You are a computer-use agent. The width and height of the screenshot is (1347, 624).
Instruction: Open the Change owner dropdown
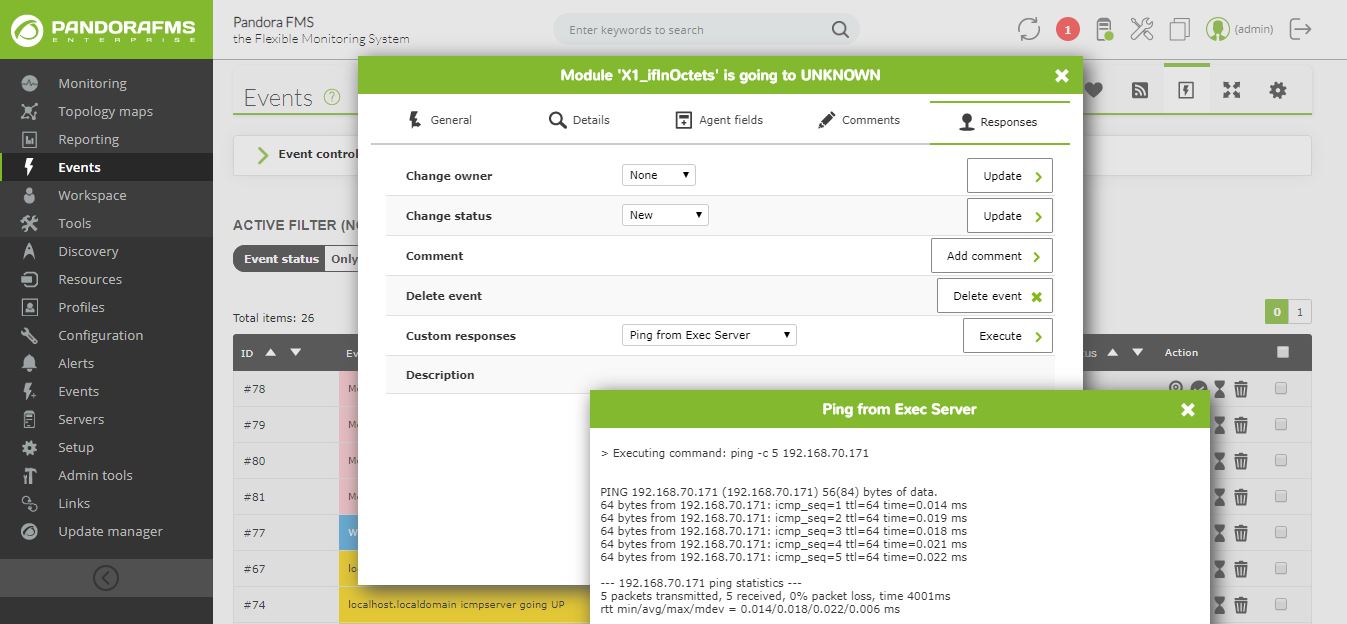(658, 175)
